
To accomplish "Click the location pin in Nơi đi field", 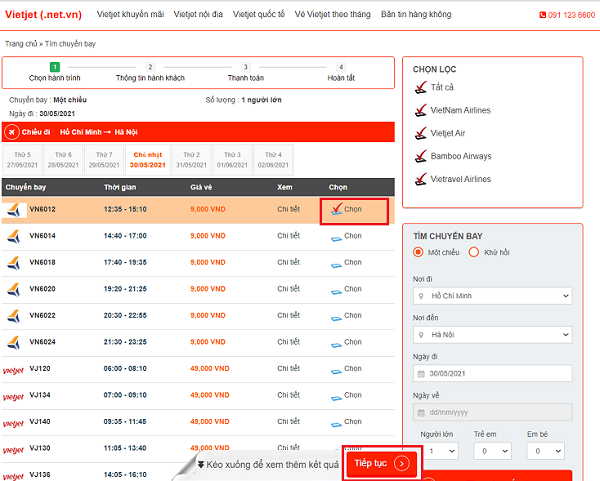I will (421, 296).
